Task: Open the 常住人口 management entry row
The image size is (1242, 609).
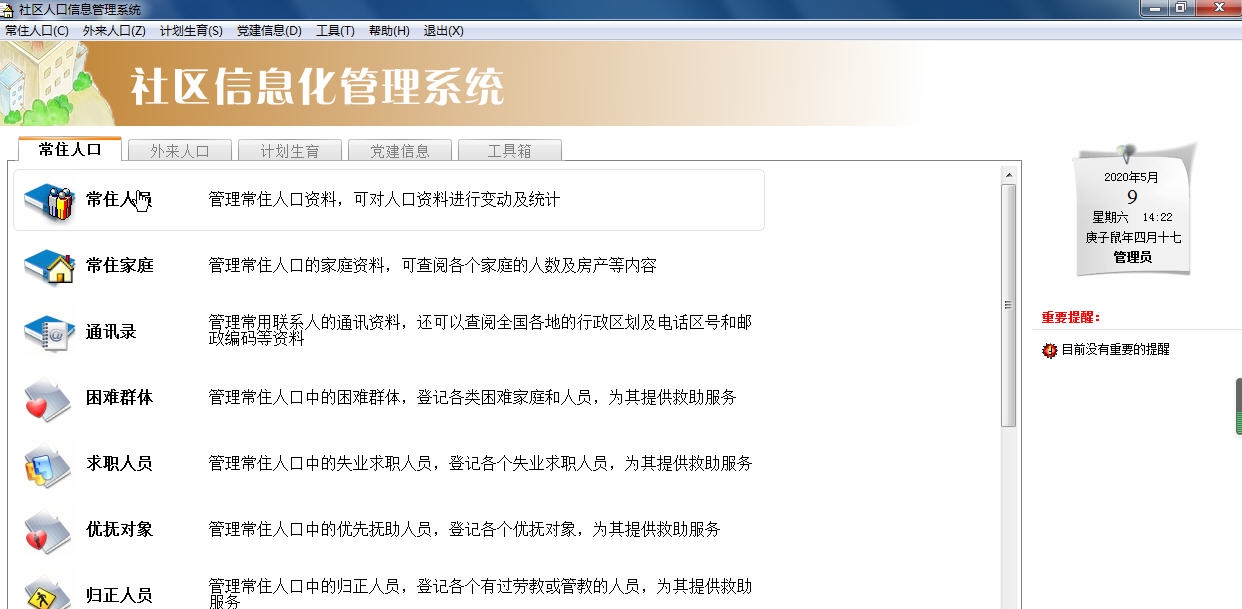Action: click(x=390, y=200)
